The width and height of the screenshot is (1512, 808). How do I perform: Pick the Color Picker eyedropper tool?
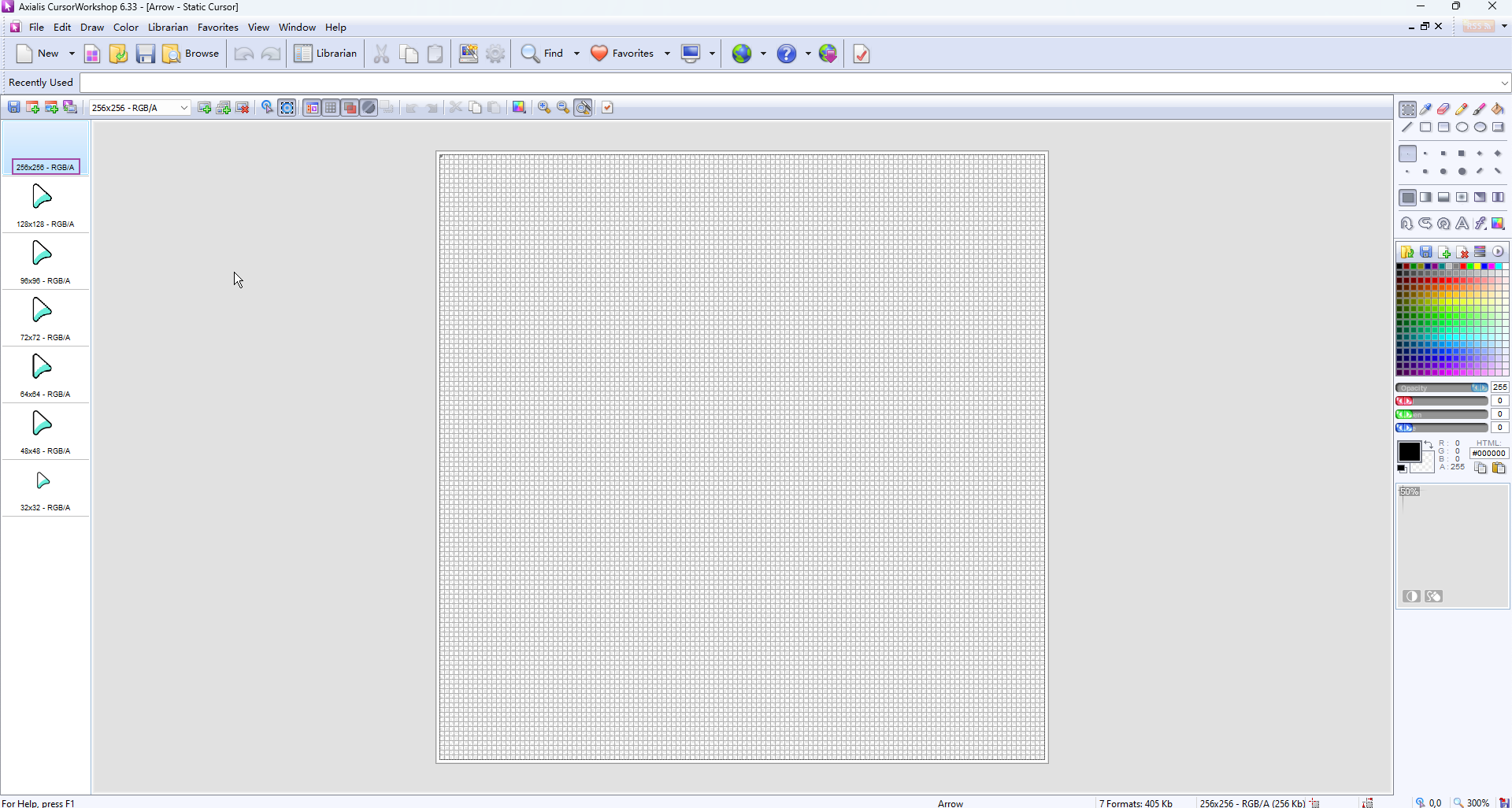tap(1426, 109)
